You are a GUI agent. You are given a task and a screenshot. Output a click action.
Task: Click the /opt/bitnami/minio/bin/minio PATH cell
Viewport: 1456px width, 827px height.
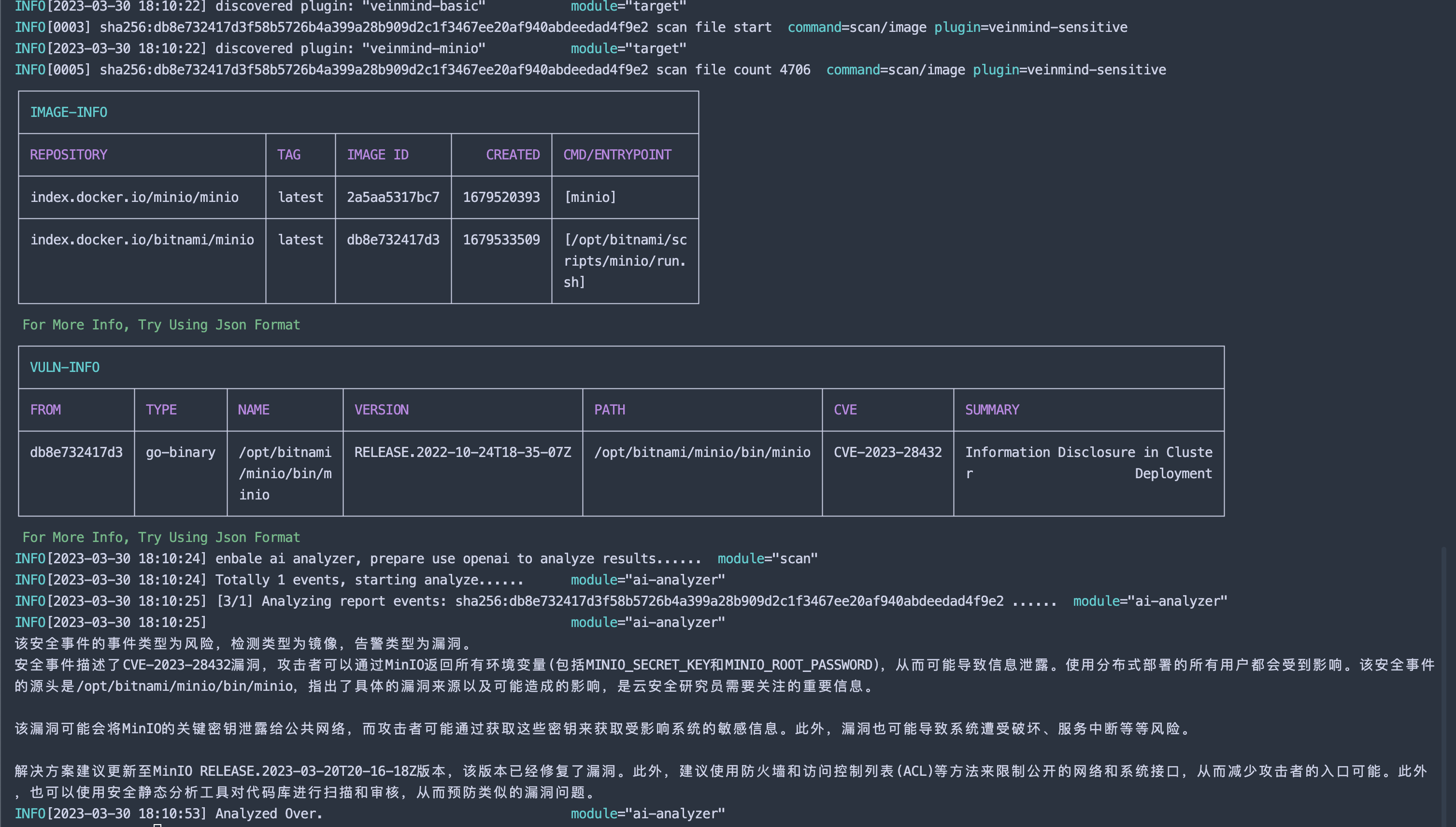(x=702, y=453)
